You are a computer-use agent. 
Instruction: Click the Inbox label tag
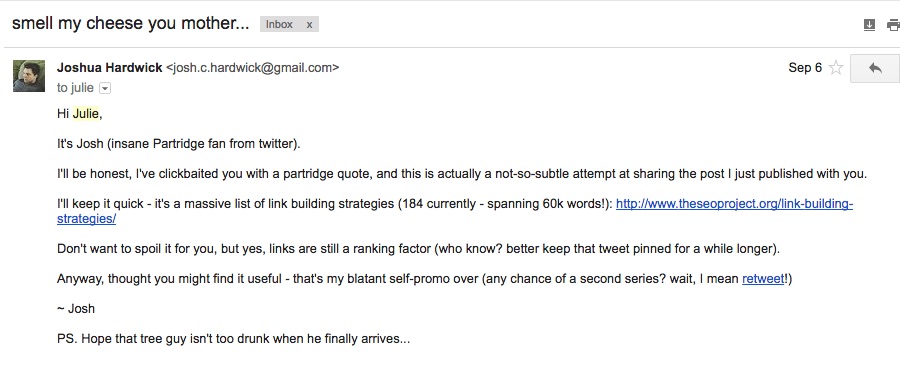[x=280, y=24]
